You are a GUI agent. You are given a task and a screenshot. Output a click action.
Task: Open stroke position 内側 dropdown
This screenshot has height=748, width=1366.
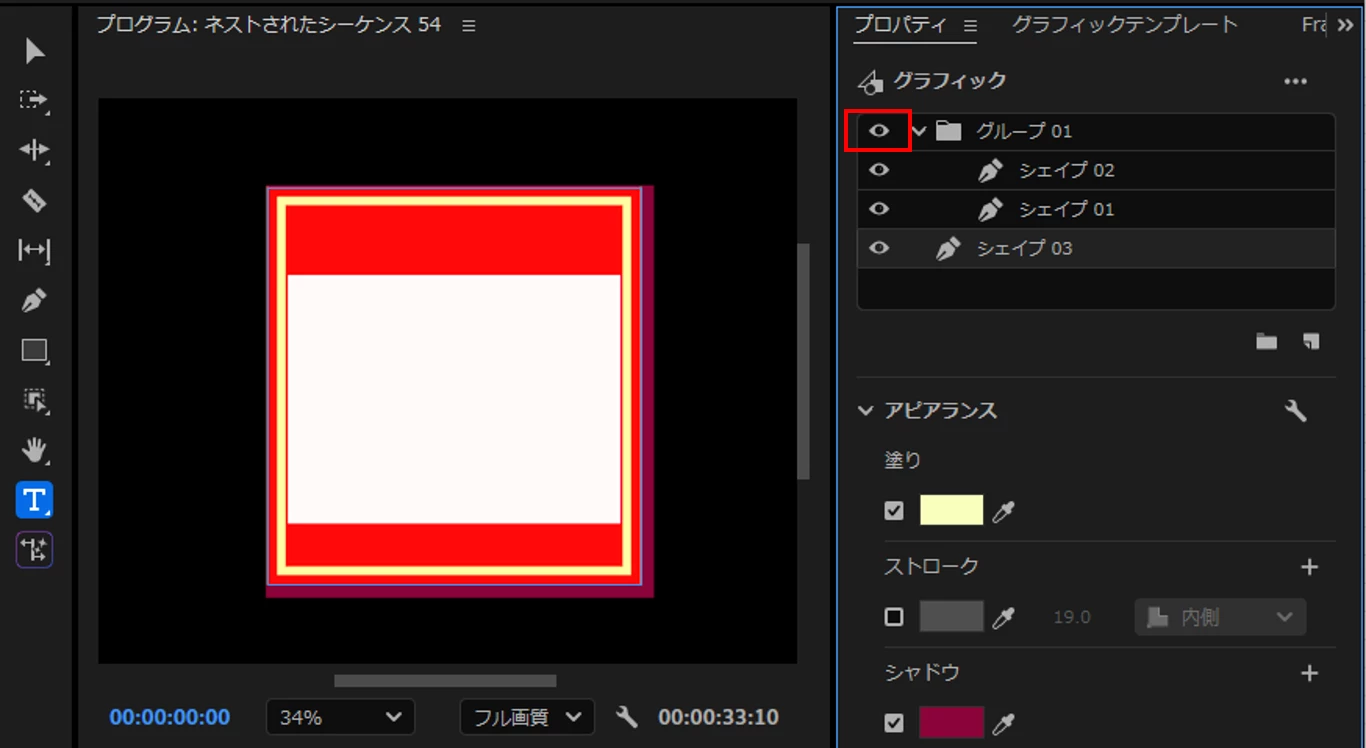coord(1220,617)
